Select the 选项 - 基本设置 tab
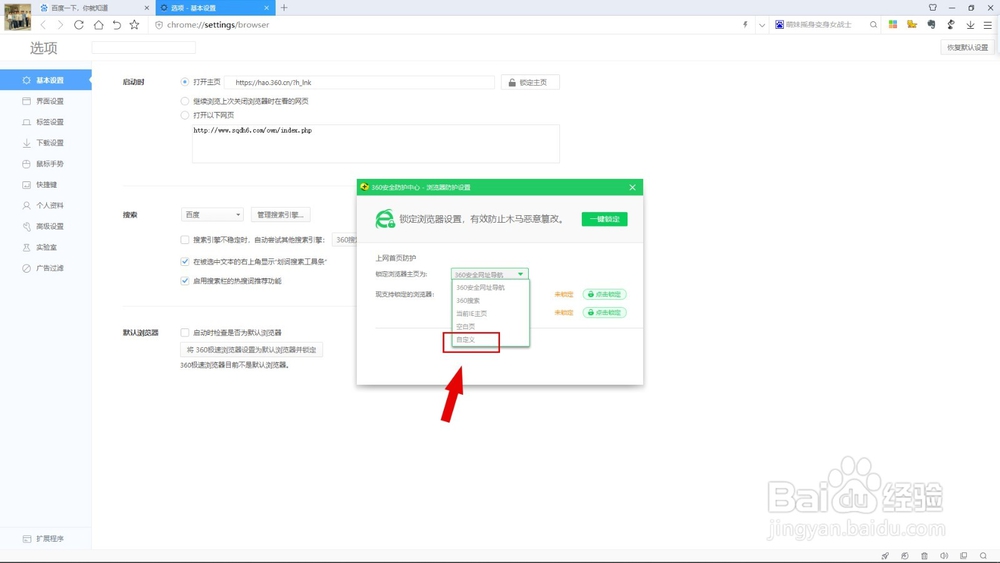This screenshot has width=1000, height=563. point(215,8)
